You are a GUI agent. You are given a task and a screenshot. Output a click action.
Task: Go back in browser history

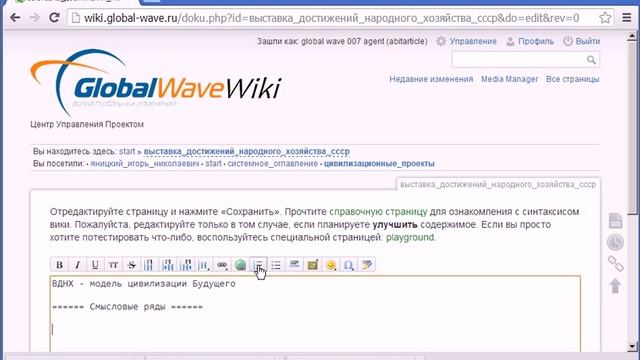(15, 18)
